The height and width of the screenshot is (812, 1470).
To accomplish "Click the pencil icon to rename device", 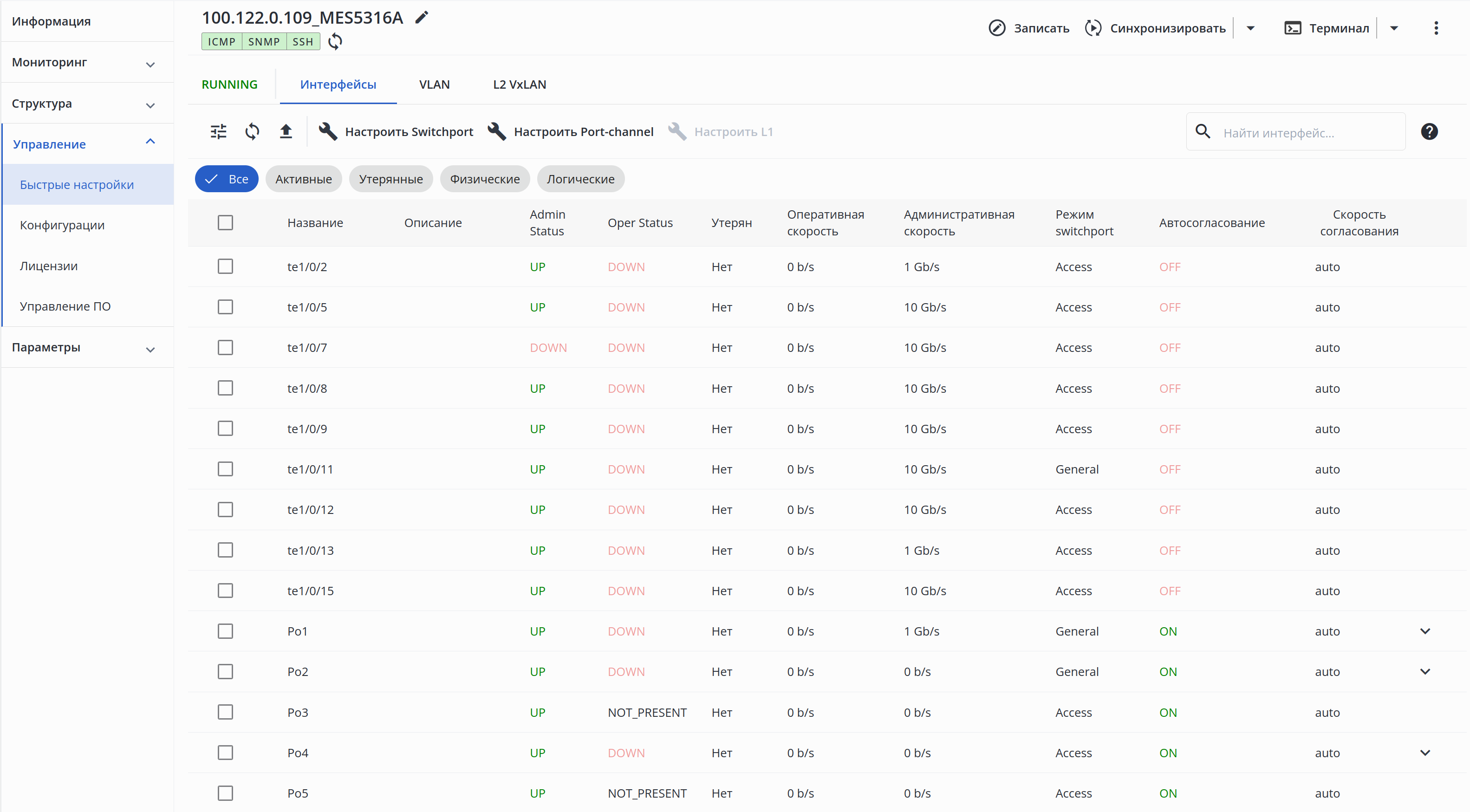I will [x=421, y=18].
